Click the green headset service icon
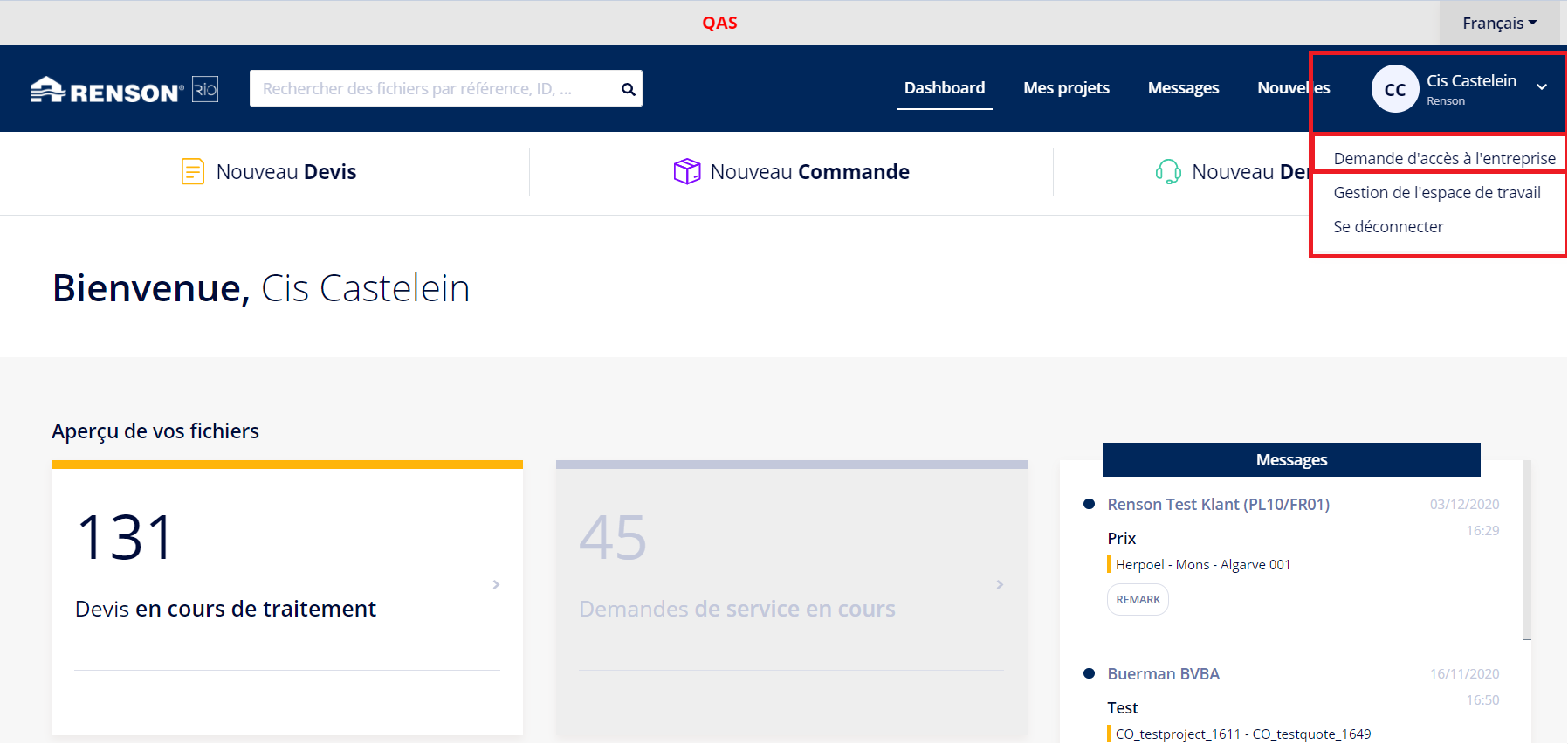The height and width of the screenshot is (744, 1568). 1167,171
